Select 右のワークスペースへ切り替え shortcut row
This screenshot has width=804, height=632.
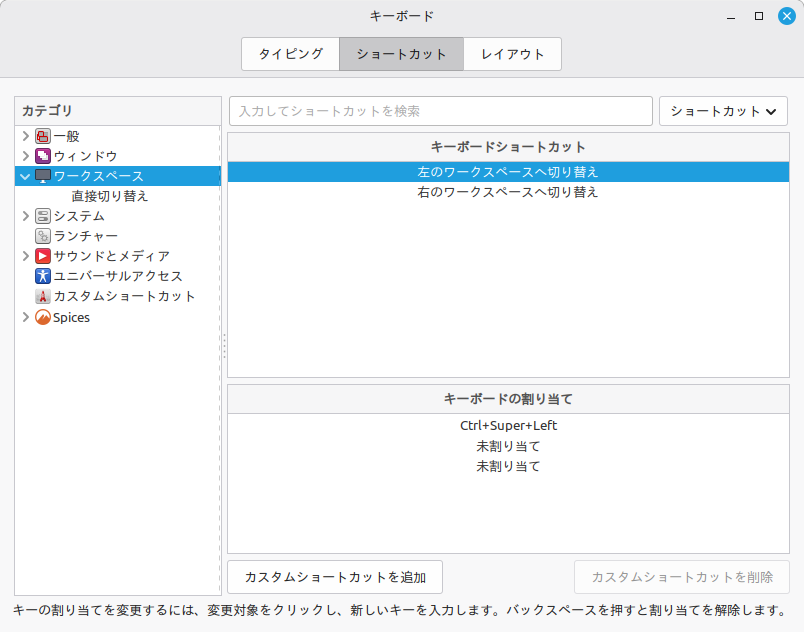pyautogui.click(x=508, y=192)
